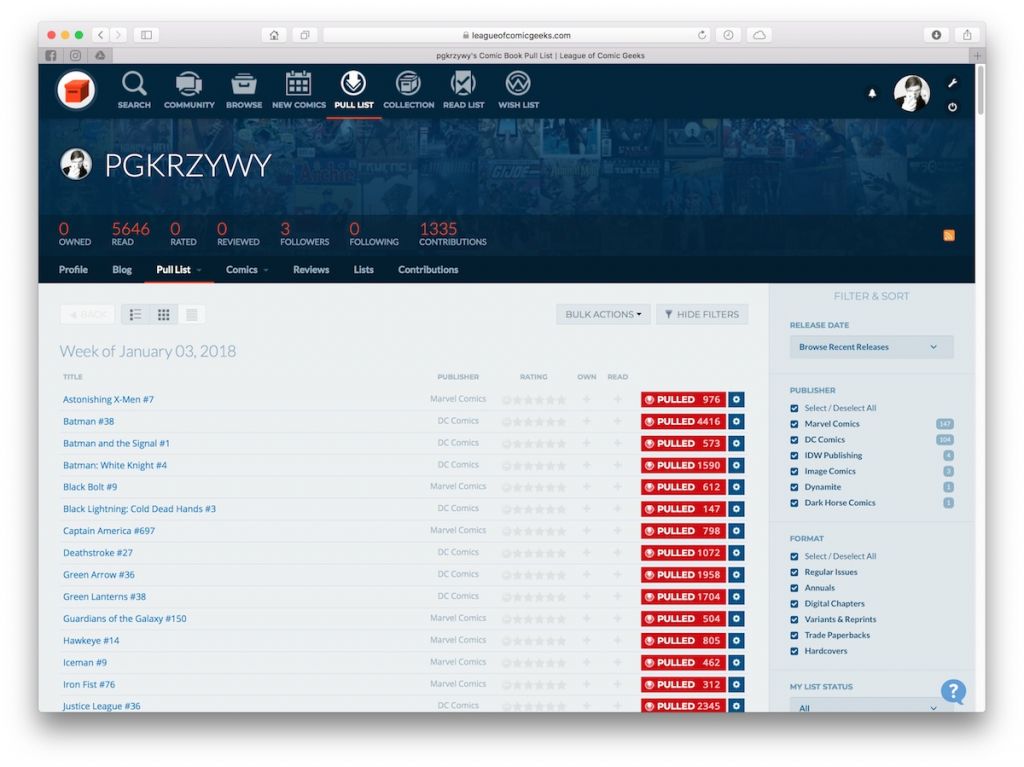The height and width of the screenshot is (767, 1024).
Task: Click Pulled button for Green Arrow #36
Action: (x=683, y=575)
